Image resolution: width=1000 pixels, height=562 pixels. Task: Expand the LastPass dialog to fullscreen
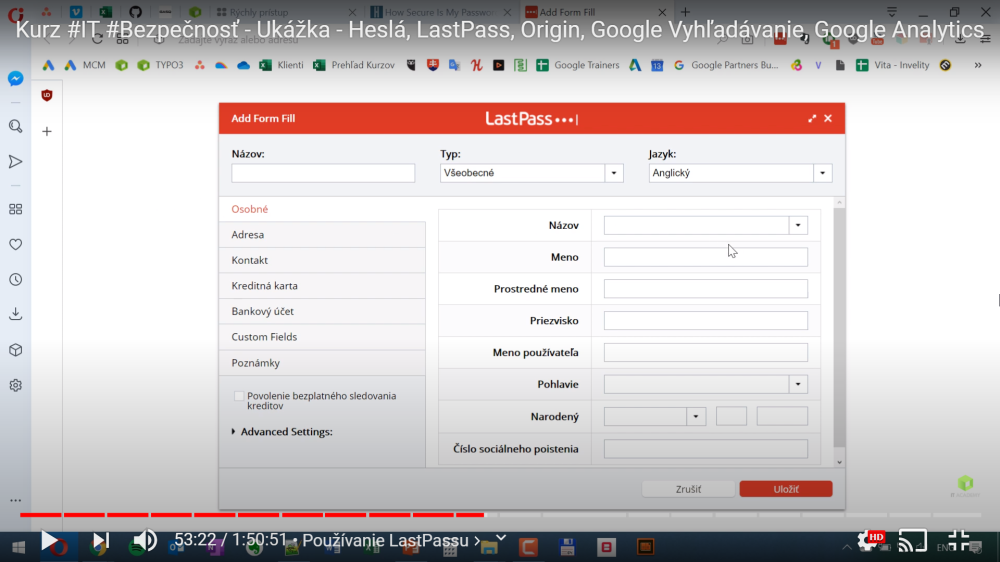tap(812, 119)
